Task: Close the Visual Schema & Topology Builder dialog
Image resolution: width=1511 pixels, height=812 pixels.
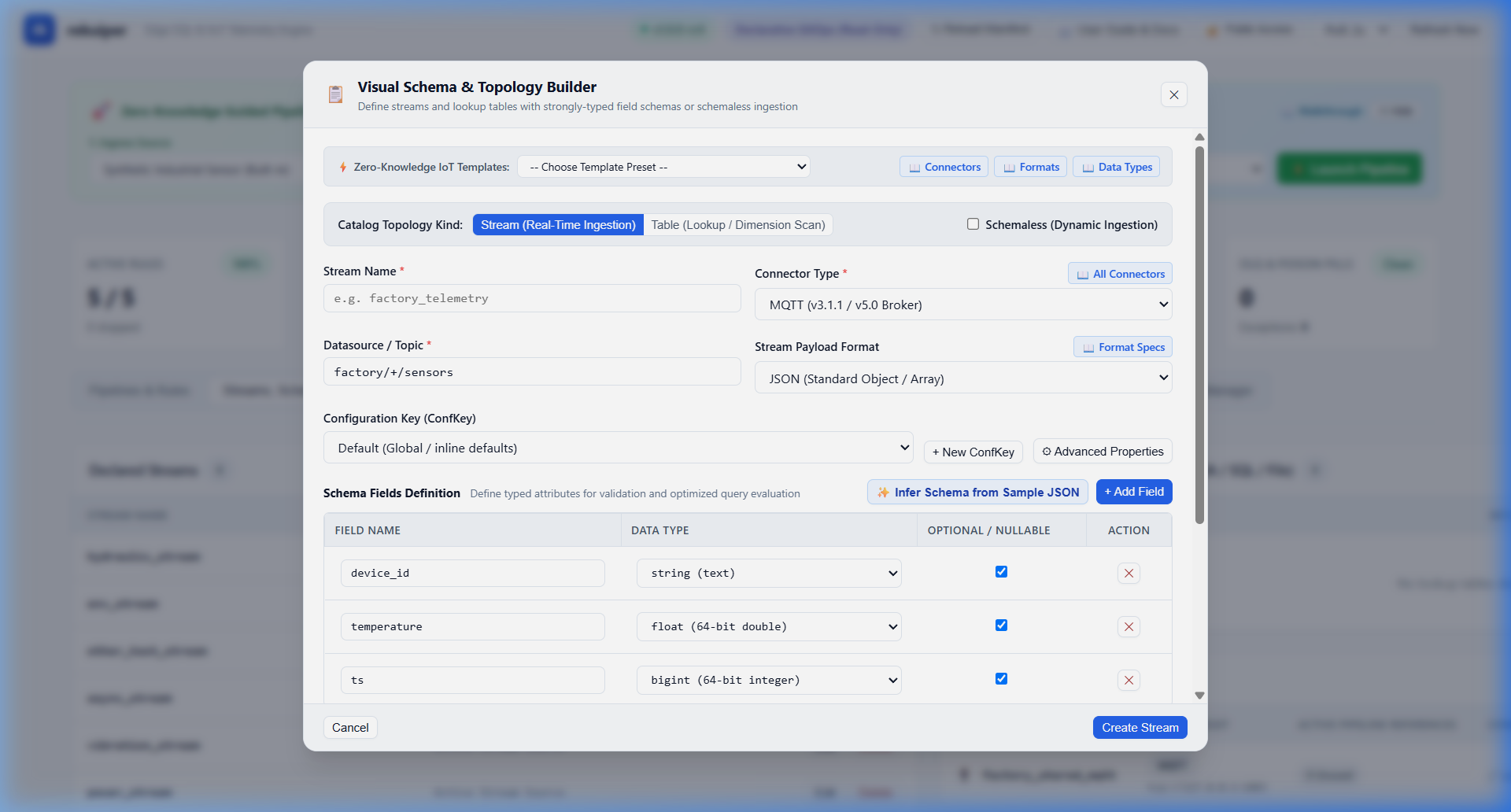Action: [x=1173, y=94]
